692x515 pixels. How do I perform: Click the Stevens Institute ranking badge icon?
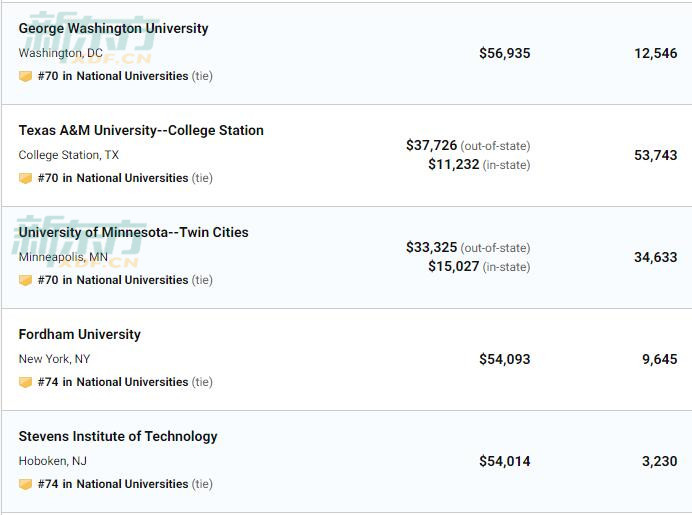click(x=25, y=484)
